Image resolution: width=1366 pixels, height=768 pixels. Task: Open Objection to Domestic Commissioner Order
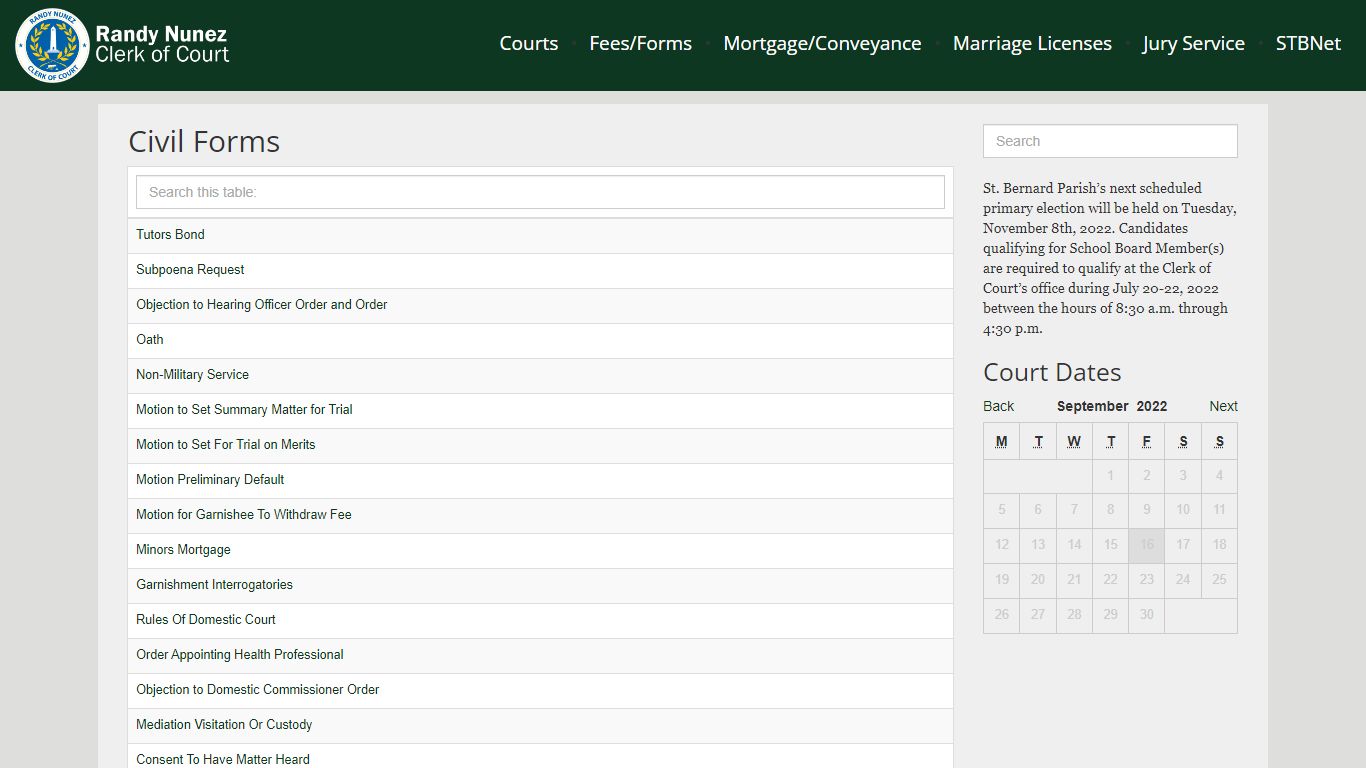[x=258, y=690]
